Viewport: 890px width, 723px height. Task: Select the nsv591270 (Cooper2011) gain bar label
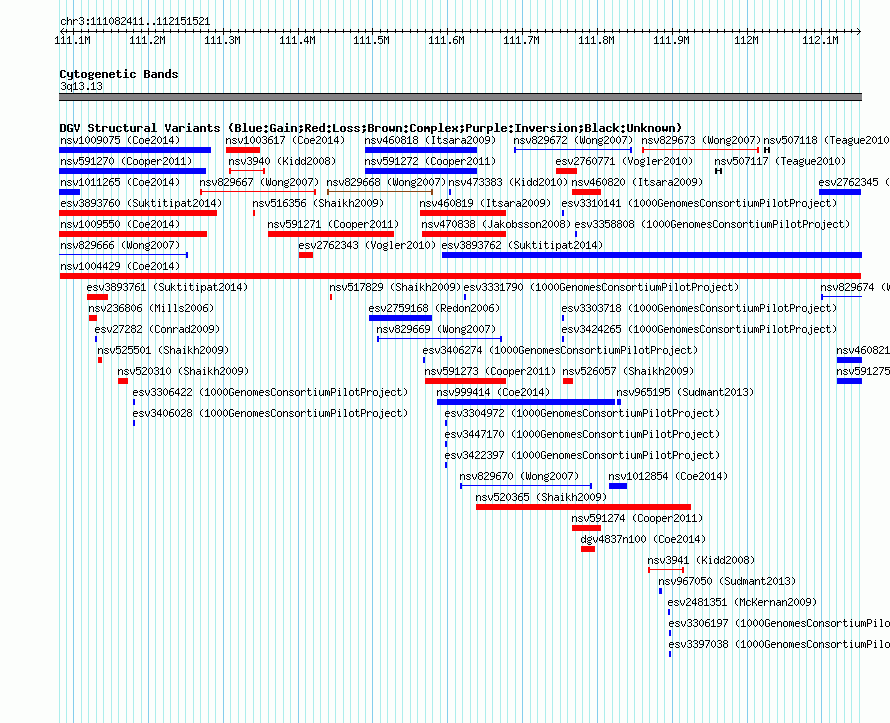tap(126, 161)
